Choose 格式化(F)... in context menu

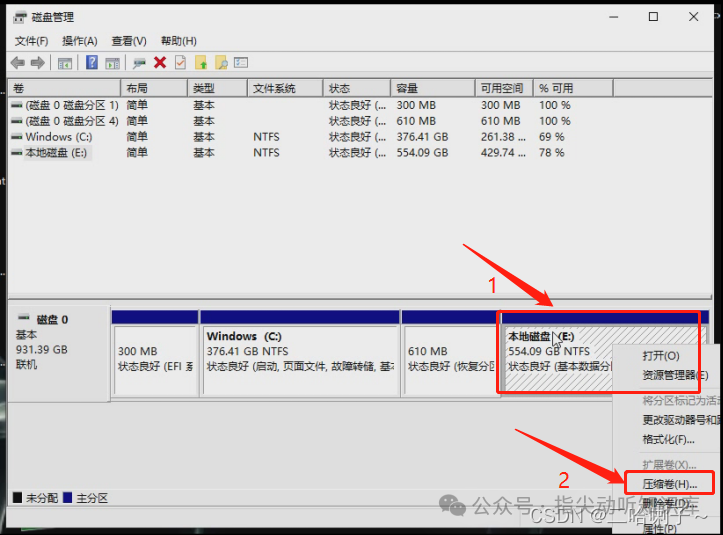669,439
